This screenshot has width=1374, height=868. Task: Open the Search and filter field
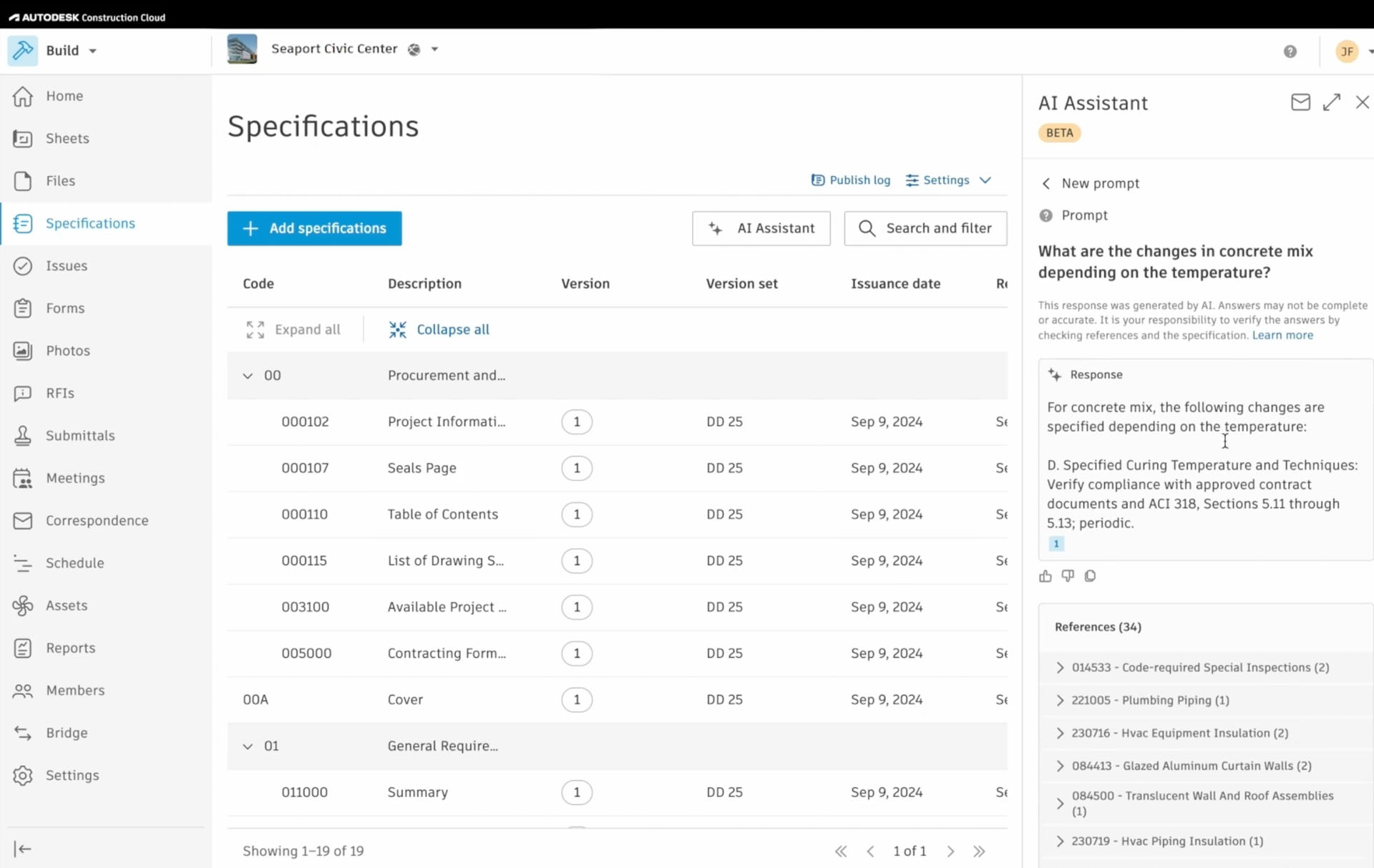tap(925, 228)
